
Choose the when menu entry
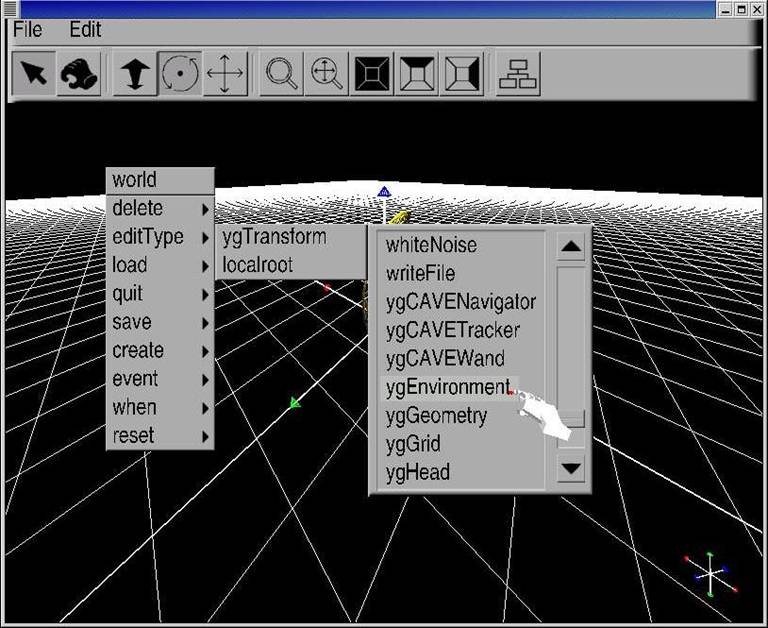click(x=160, y=408)
